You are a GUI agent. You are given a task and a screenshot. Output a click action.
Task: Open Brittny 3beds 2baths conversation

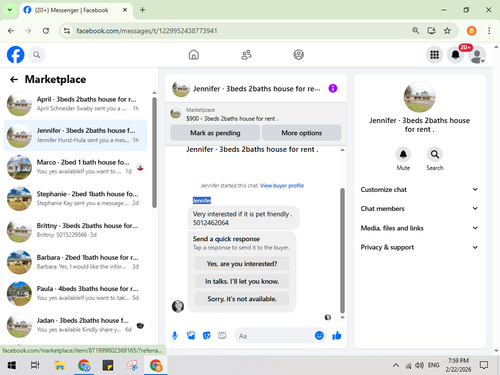pyautogui.click(x=75, y=230)
